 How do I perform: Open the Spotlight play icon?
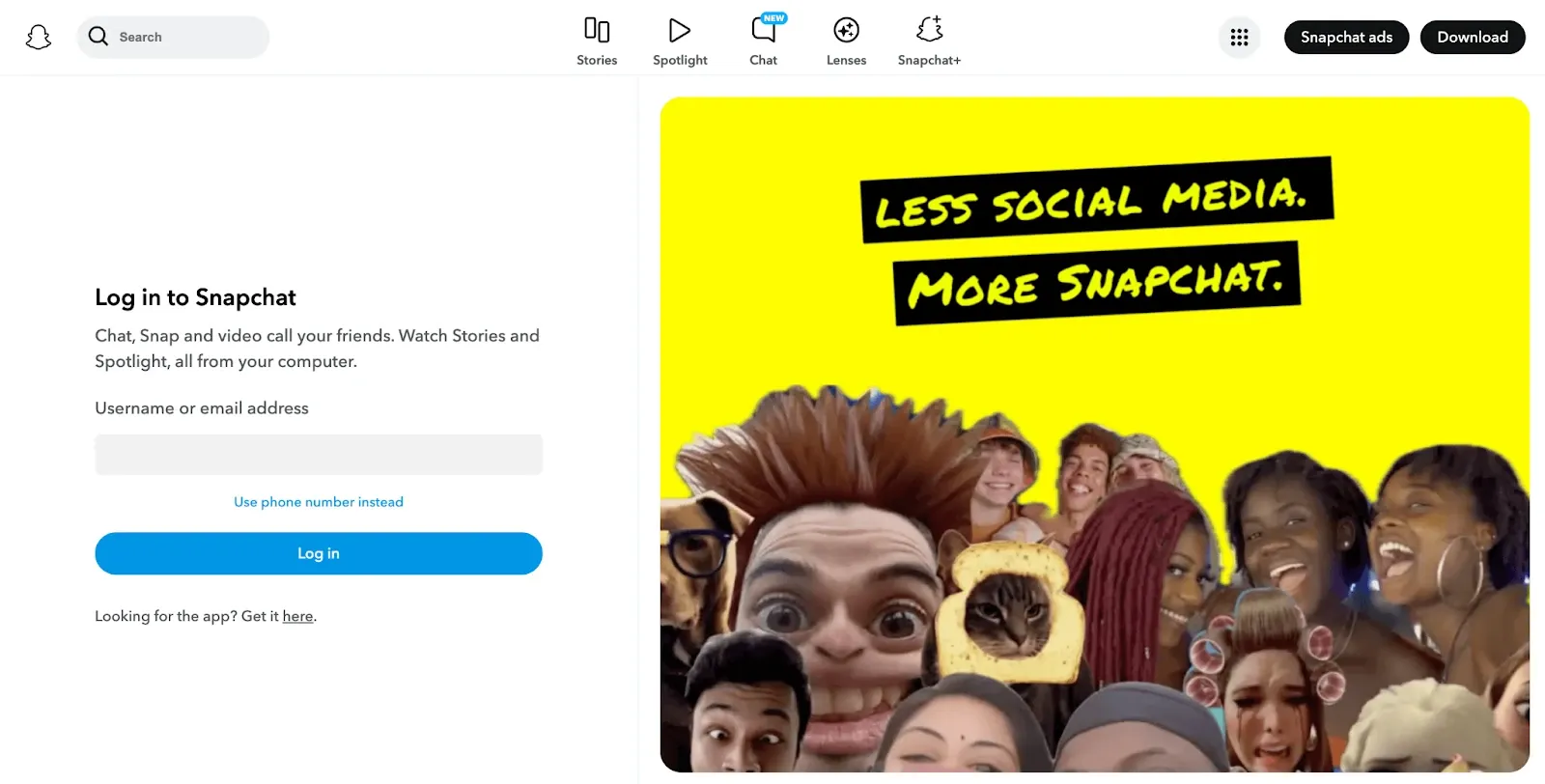tap(680, 30)
